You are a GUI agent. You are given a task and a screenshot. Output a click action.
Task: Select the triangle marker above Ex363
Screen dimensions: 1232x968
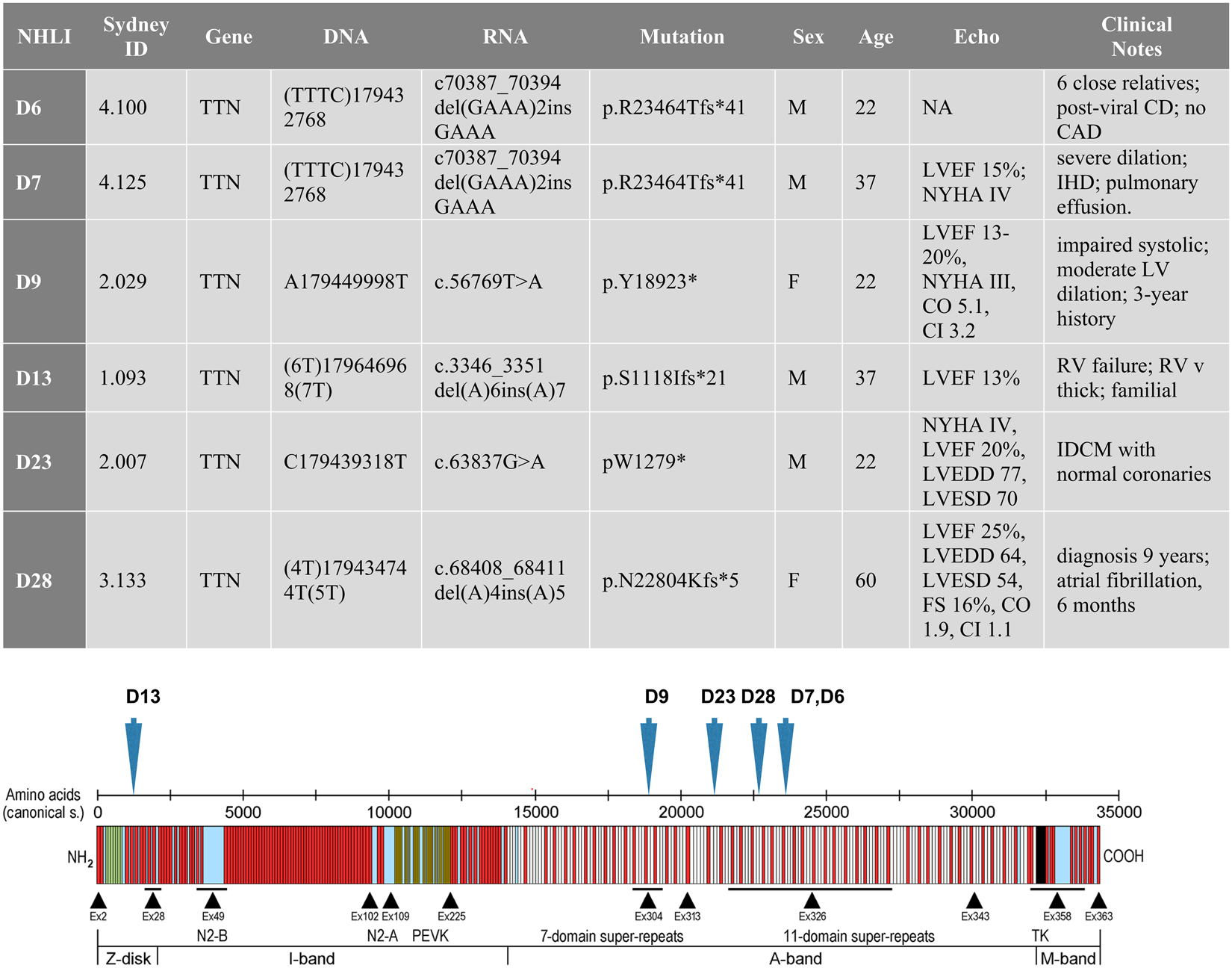[1098, 899]
